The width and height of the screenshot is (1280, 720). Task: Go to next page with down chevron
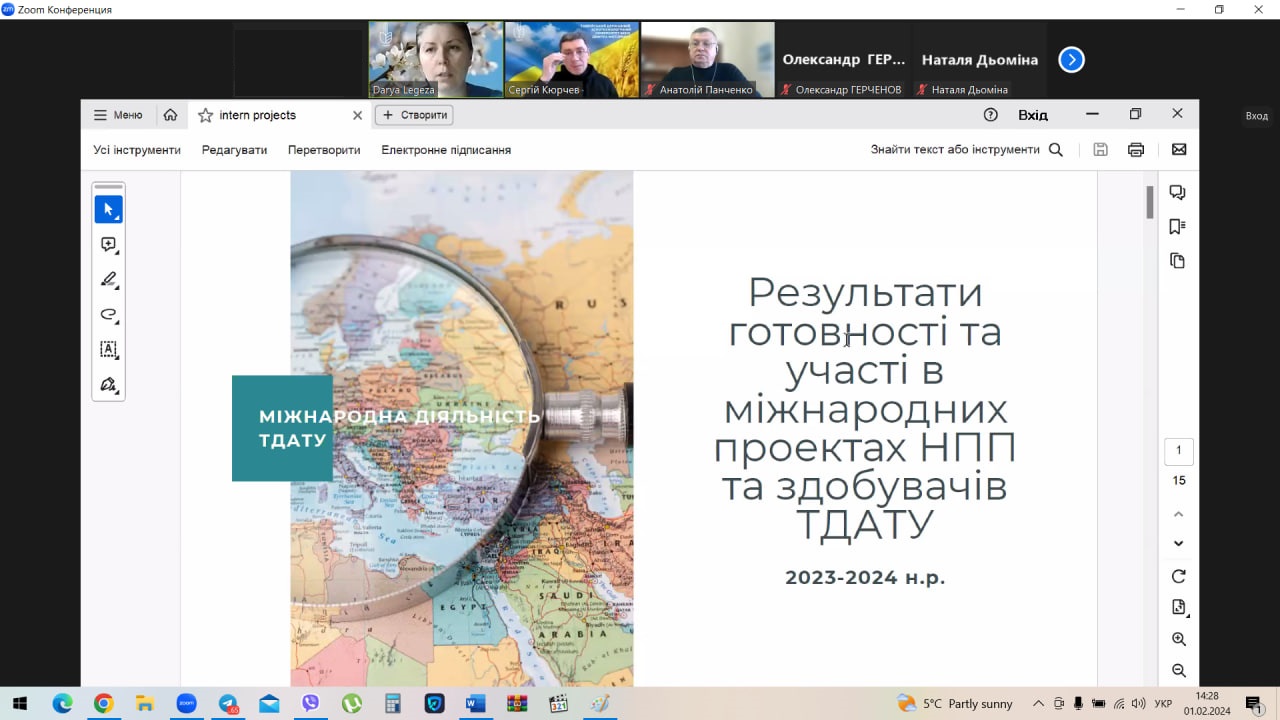(1178, 544)
